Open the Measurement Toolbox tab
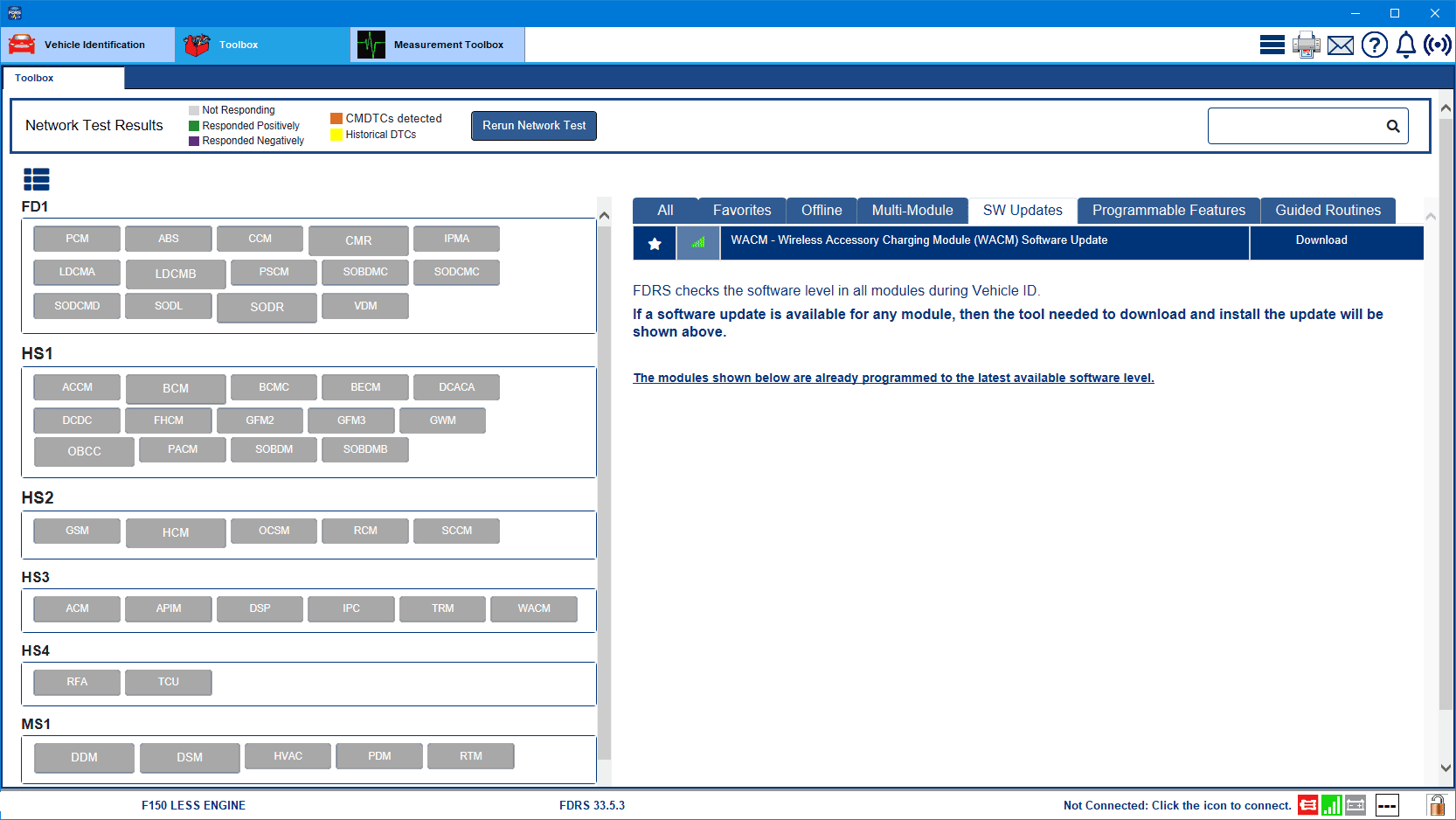Screen dimensions: 1456x820 437,45
